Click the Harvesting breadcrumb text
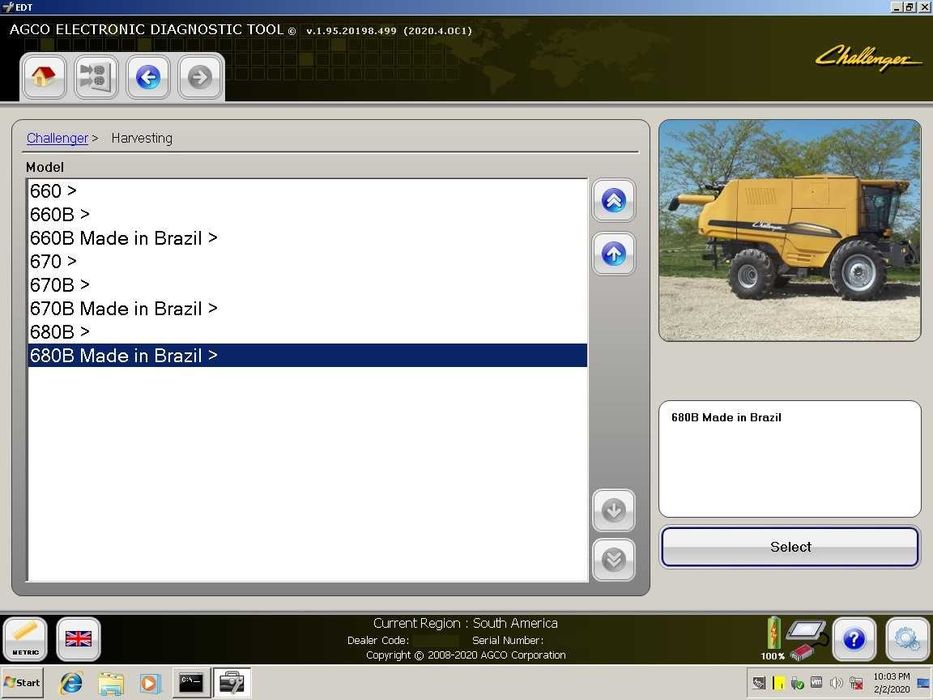The height and width of the screenshot is (700, 933). point(142,138)
